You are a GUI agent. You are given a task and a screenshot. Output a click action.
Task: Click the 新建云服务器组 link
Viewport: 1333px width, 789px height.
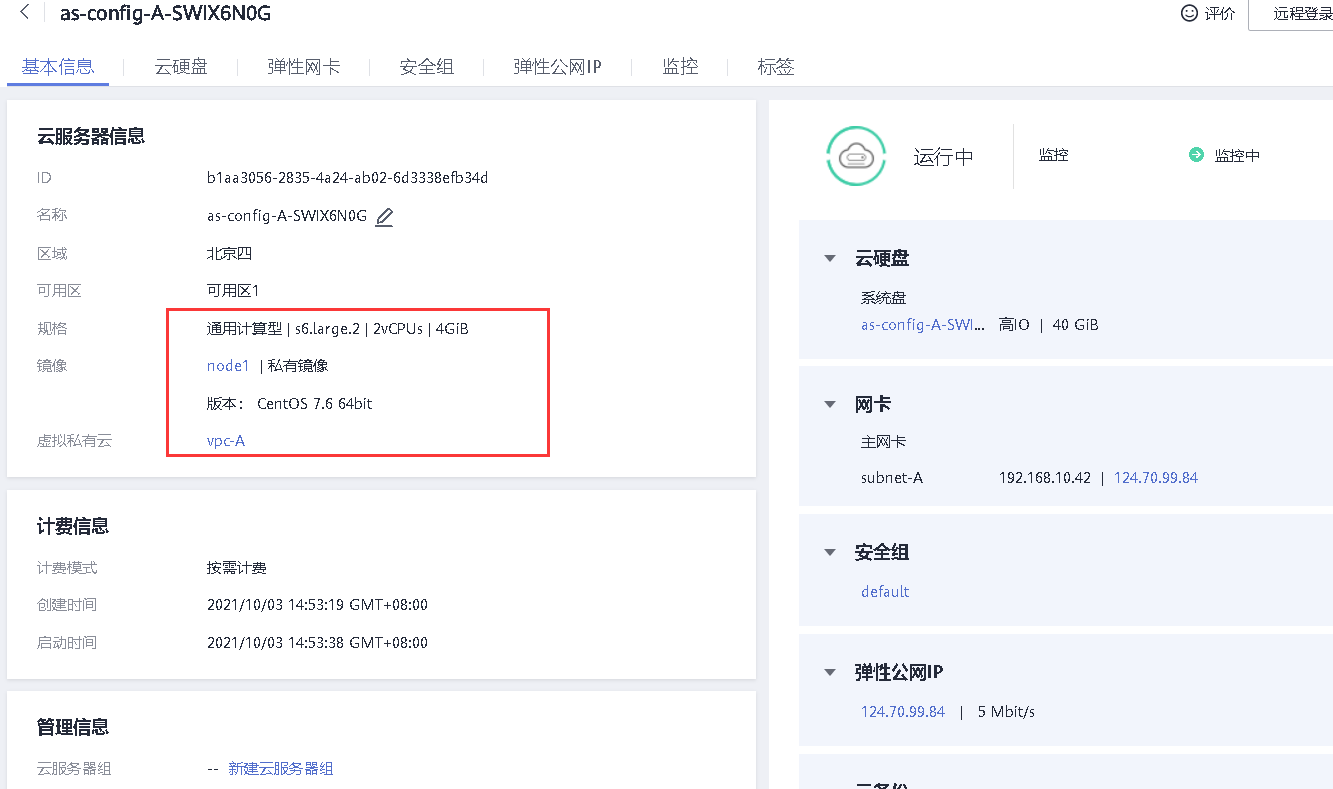(281, 769)
